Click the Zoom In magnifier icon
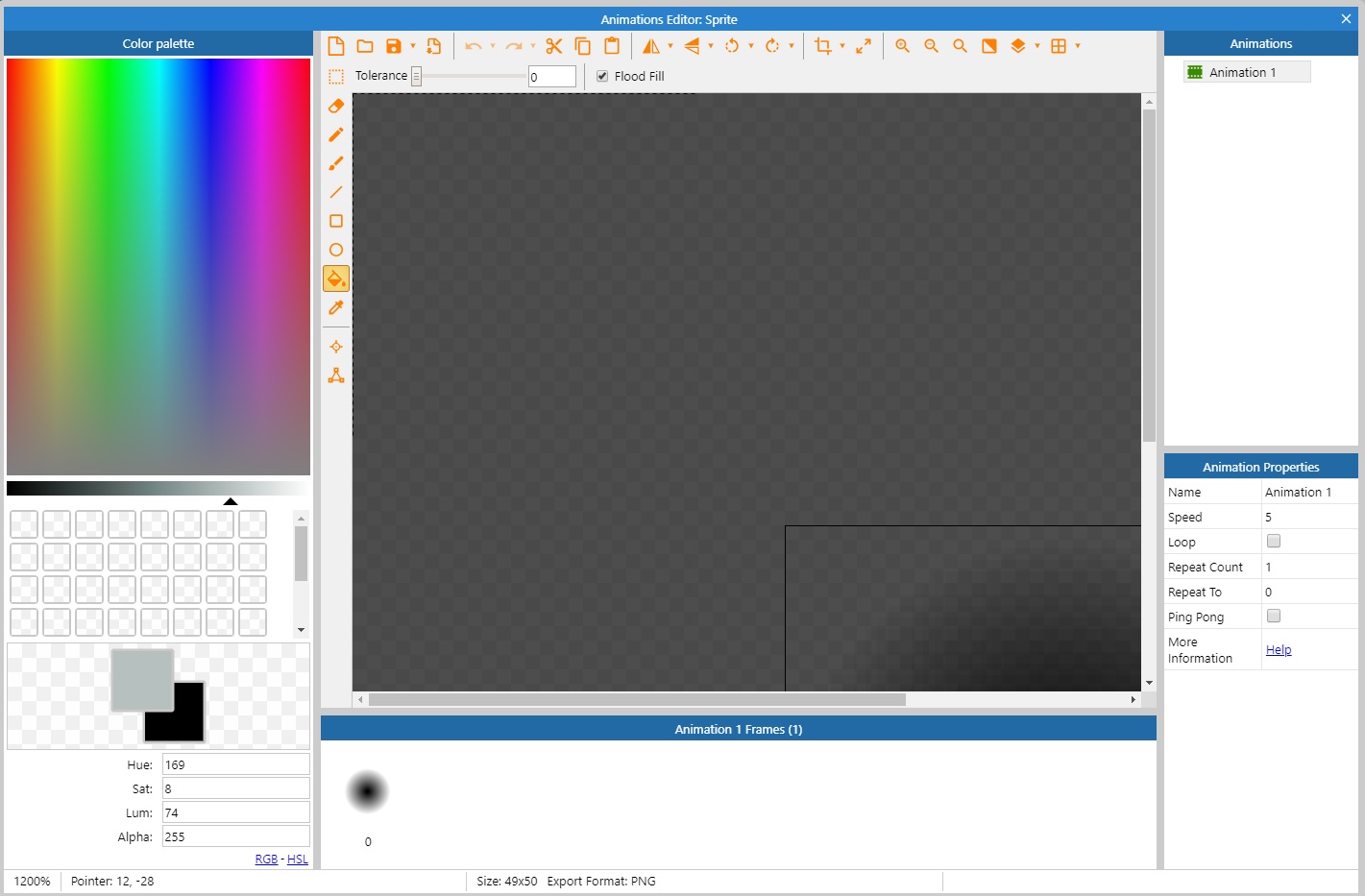The height and width of the screenshot is (896, 1365). tap(901, 45)
